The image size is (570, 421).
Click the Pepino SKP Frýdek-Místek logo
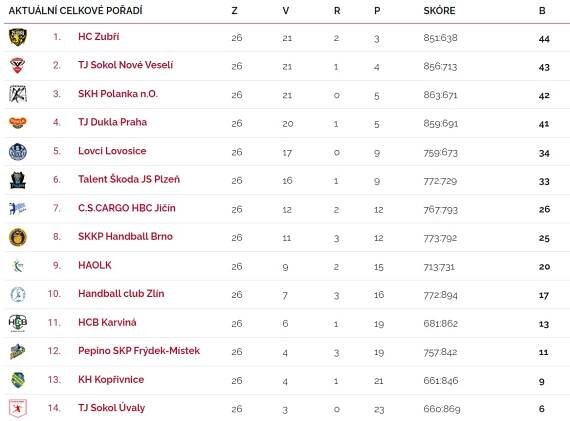[x=17, y=352]
